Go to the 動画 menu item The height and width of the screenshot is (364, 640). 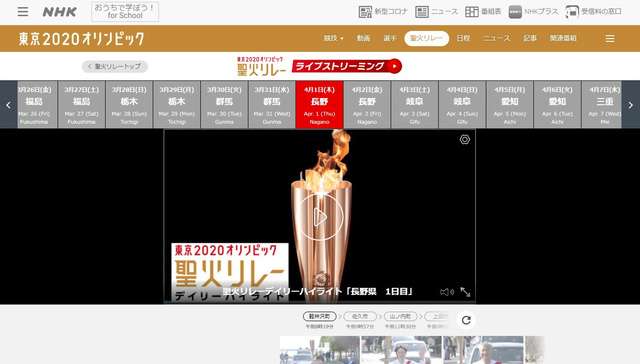[363, 38]
